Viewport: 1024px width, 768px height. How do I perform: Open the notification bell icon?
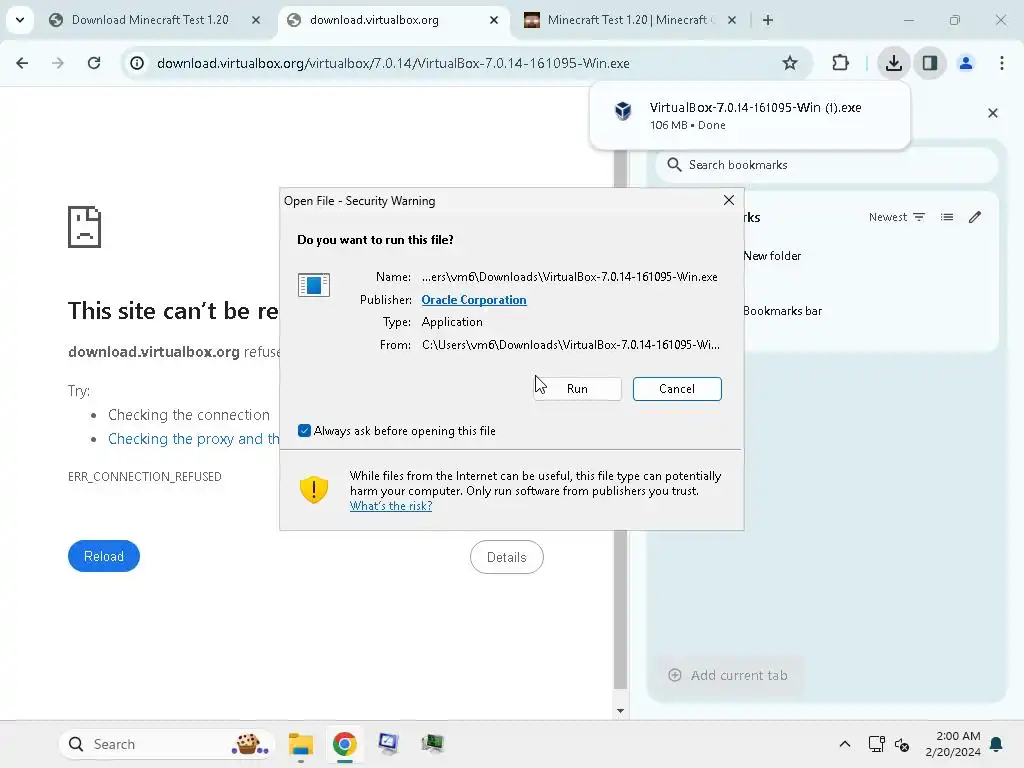[997, 744]
